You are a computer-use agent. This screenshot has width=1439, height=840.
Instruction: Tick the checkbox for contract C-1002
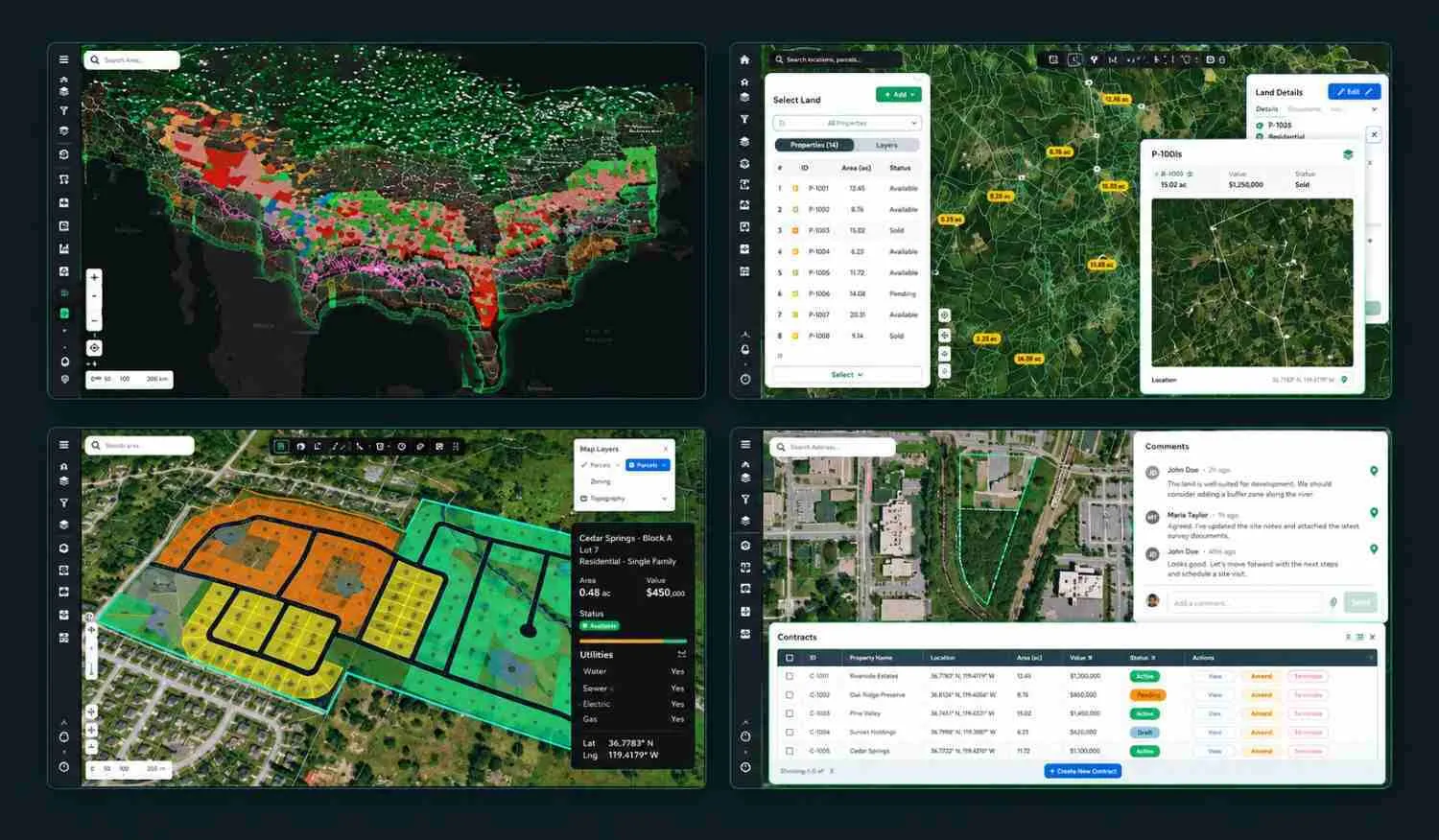790,694
